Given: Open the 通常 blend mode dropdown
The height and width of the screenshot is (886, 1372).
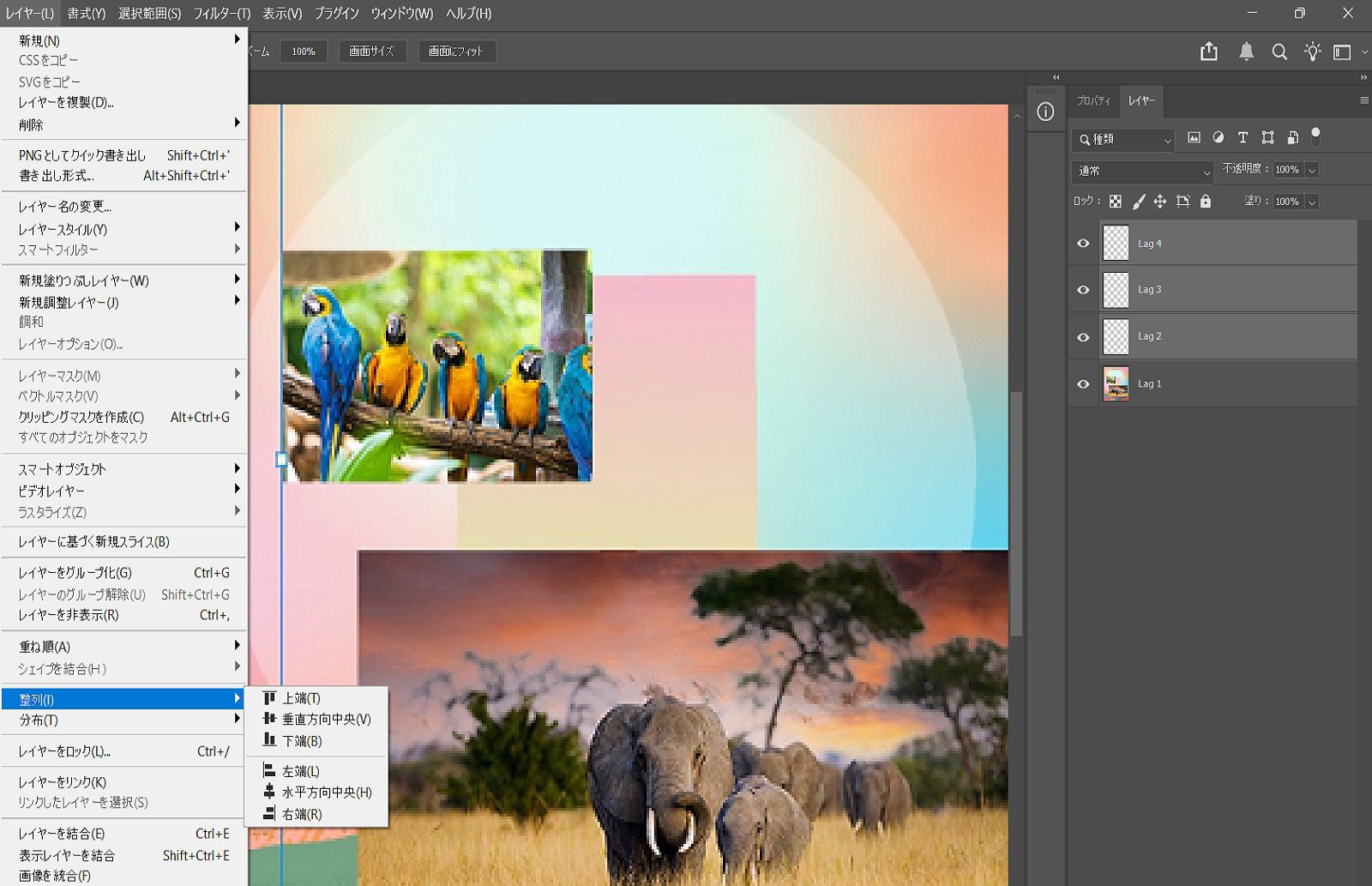Looking at the screenshot, I should 1142,171.
